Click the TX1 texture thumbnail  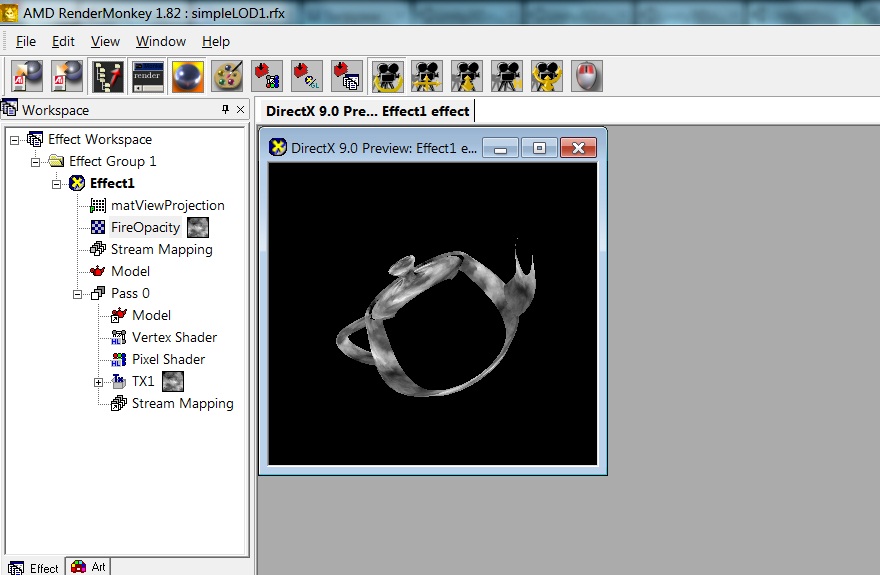pyautogui.click(x=173, y=381)
